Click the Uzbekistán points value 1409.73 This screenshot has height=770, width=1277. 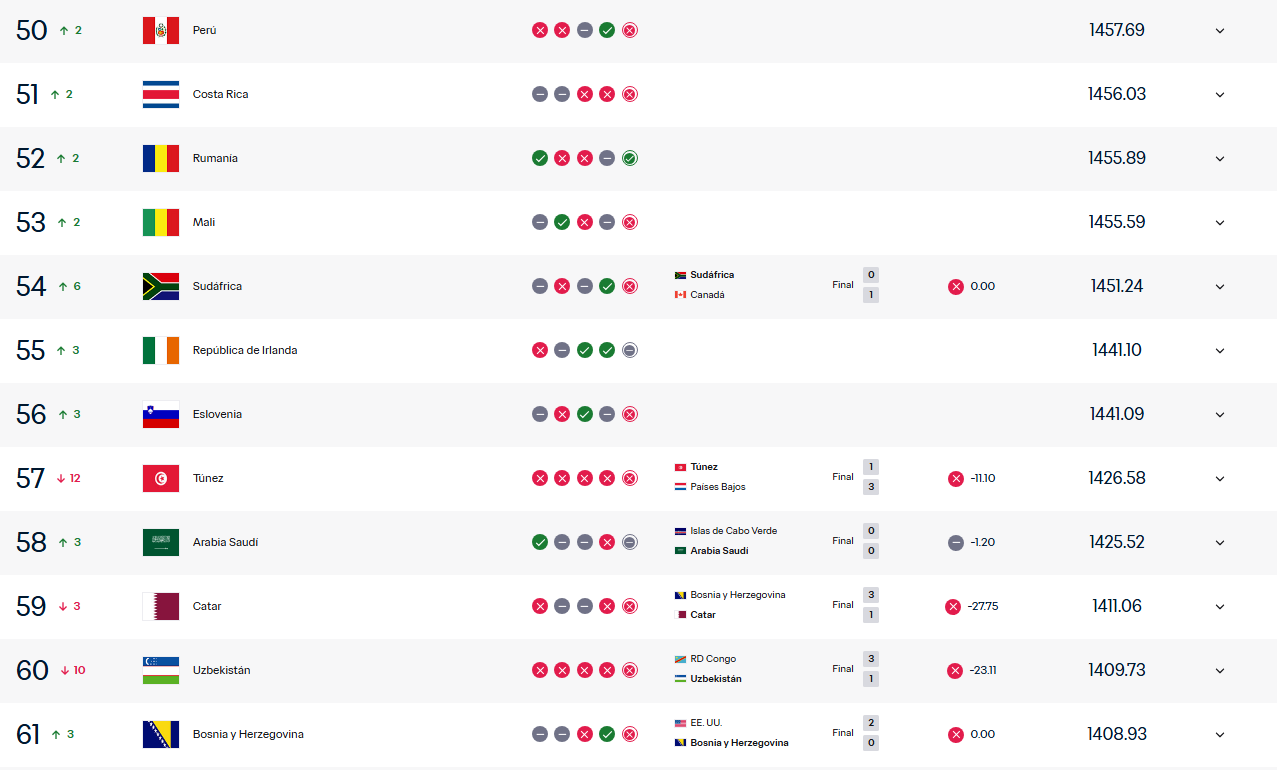click(1117, 670)
